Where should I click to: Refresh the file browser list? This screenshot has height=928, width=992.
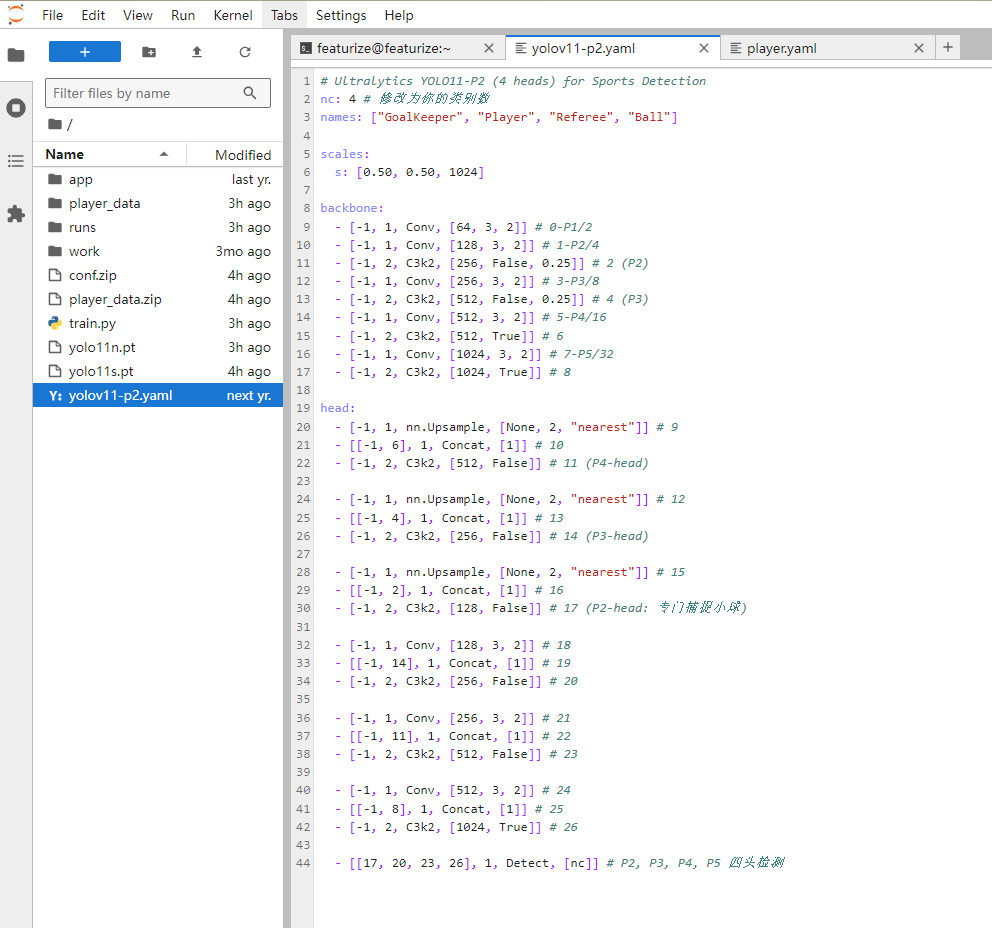pyautogui.click(x=245, y=52)
